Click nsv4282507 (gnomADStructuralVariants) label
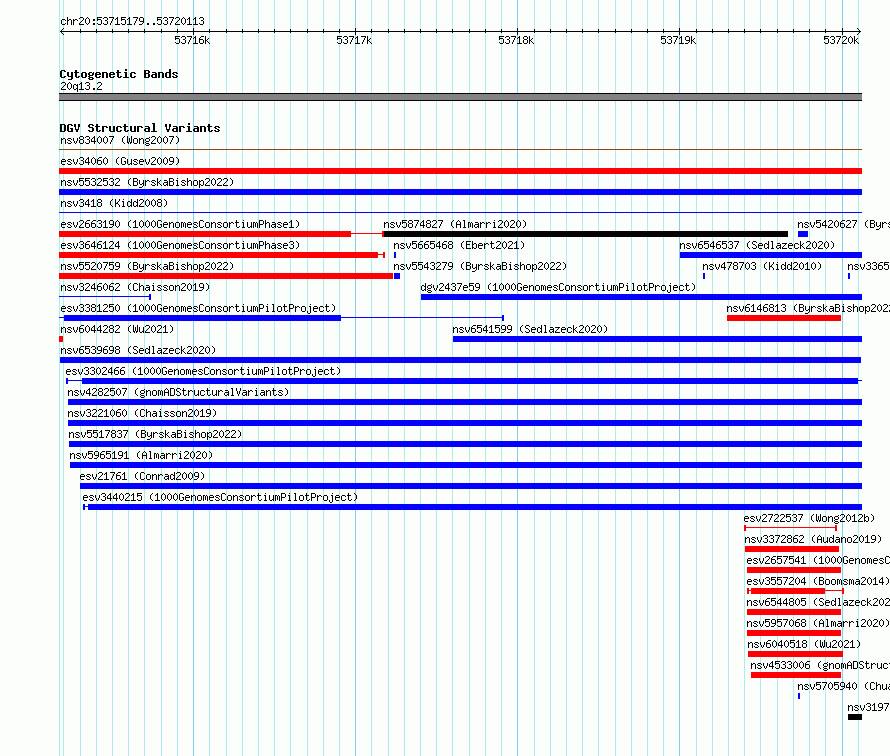The width and height of the screenshot is (890, 756). 178,392
